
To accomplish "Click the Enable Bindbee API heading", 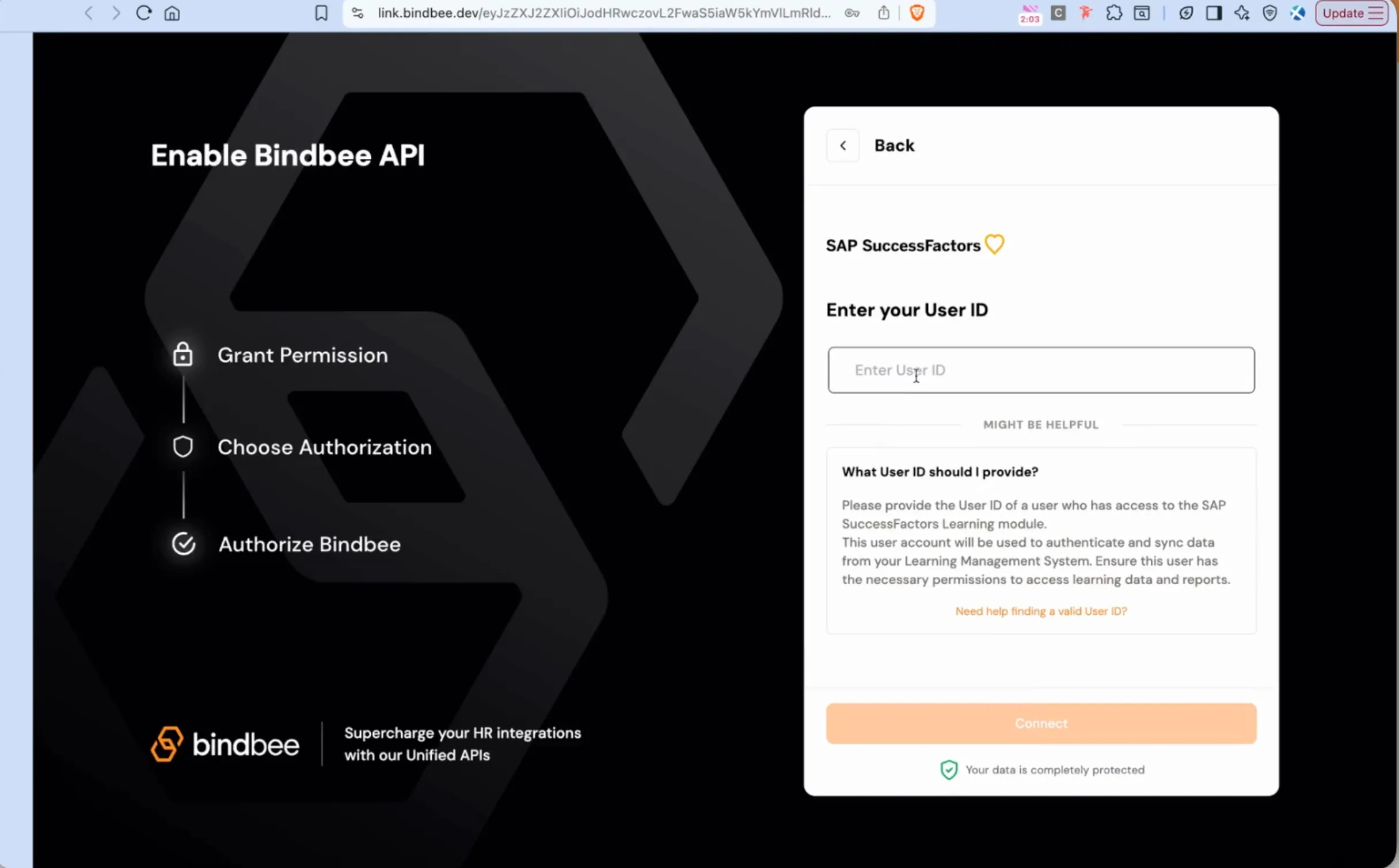I will pyautogui.click(x=288, y=155).
